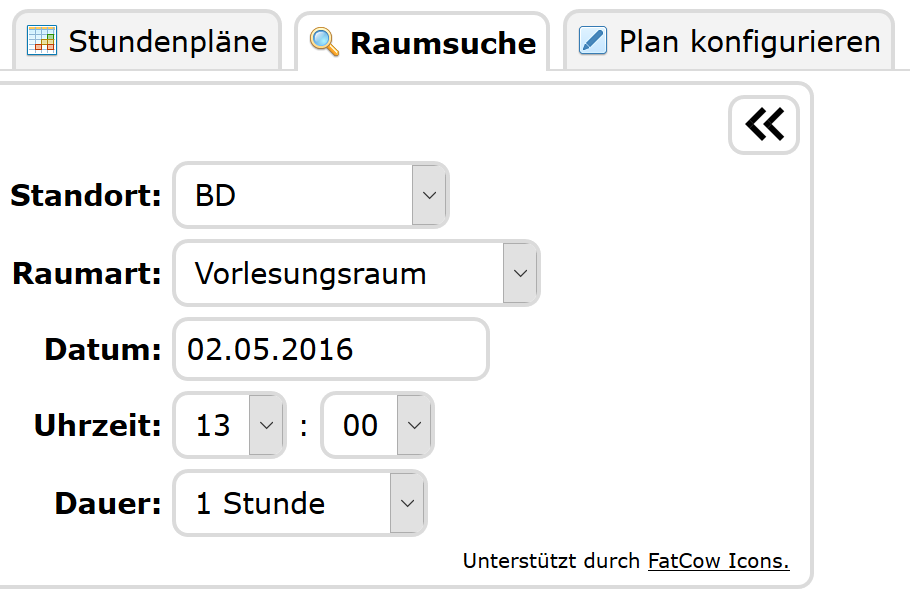Viewport: 910px width, 596px height.
Task: Click the Dauer: label
Action: click(108, 503)
